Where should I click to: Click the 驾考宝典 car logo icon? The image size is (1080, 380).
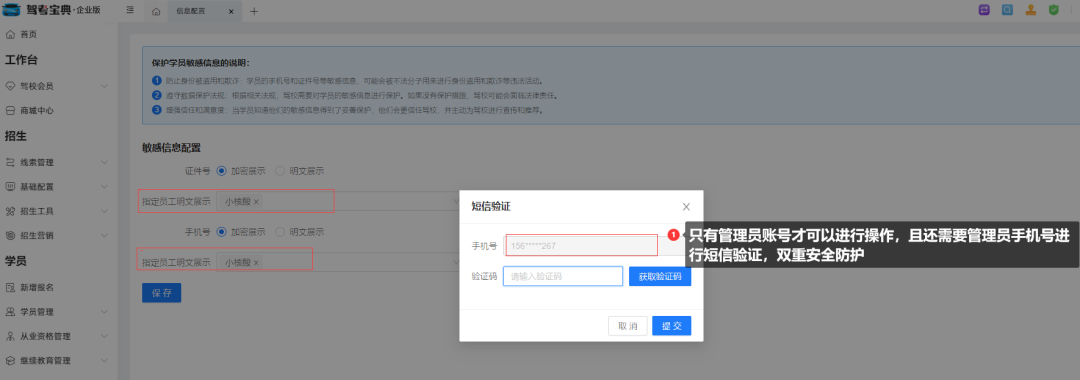[x=12, y=10]
